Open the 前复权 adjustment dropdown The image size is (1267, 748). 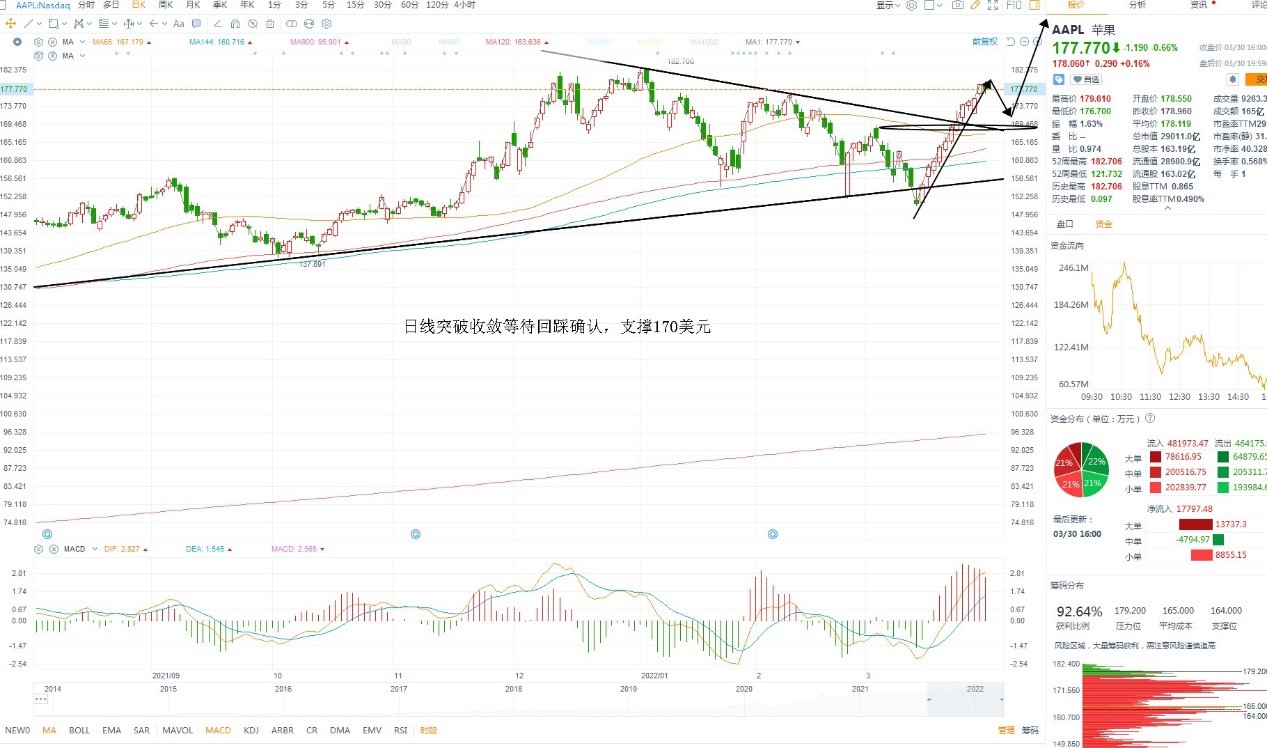coord(984,42)
